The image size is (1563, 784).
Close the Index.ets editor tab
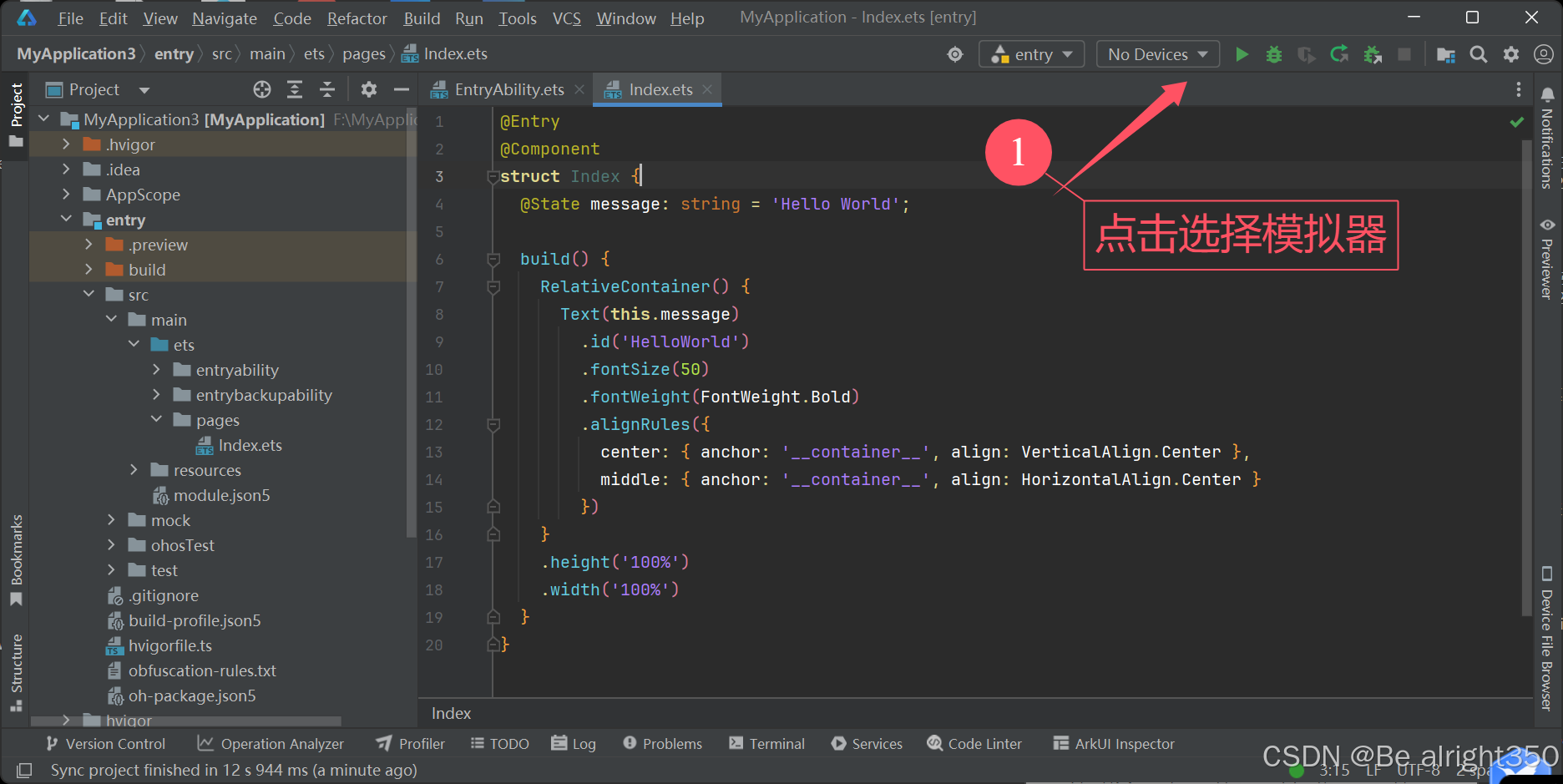click(707, 89)
